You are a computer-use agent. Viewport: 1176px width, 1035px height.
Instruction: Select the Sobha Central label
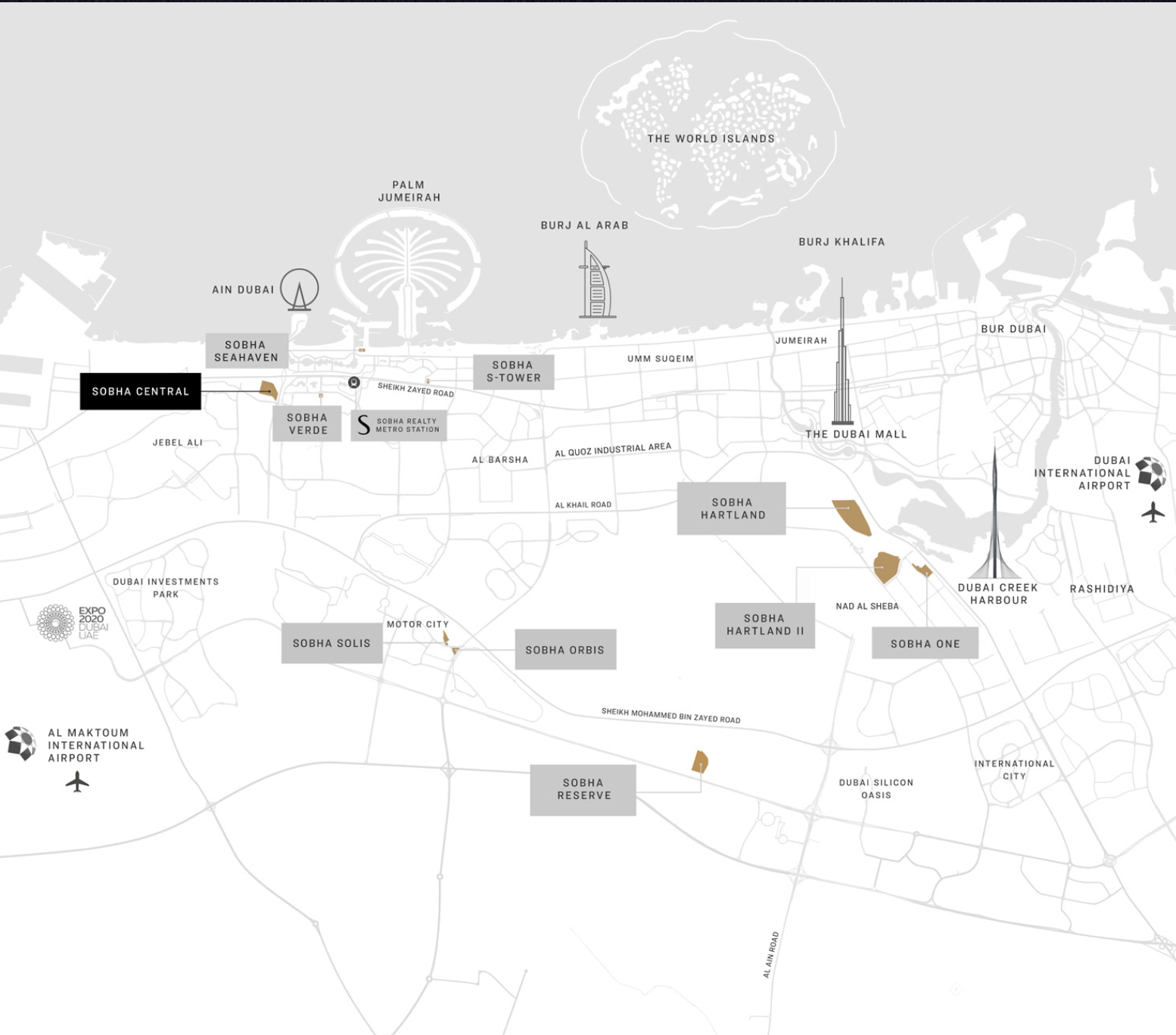point(141,391)
